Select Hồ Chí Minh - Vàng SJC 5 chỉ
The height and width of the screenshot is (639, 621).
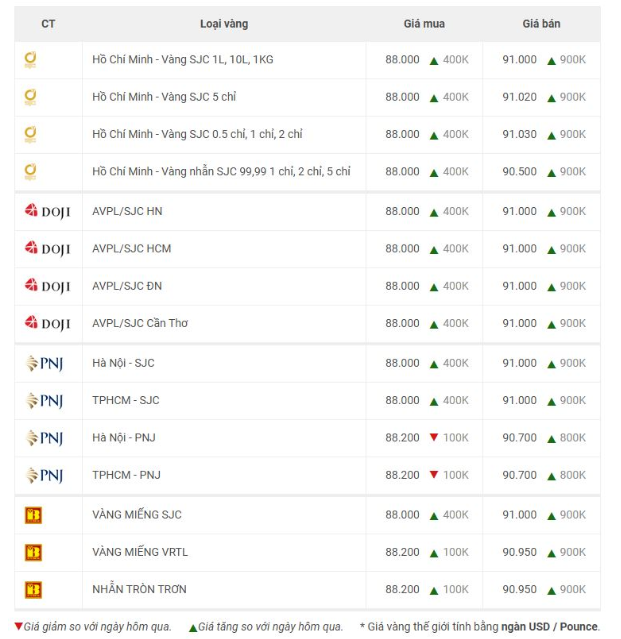(164, 97)
